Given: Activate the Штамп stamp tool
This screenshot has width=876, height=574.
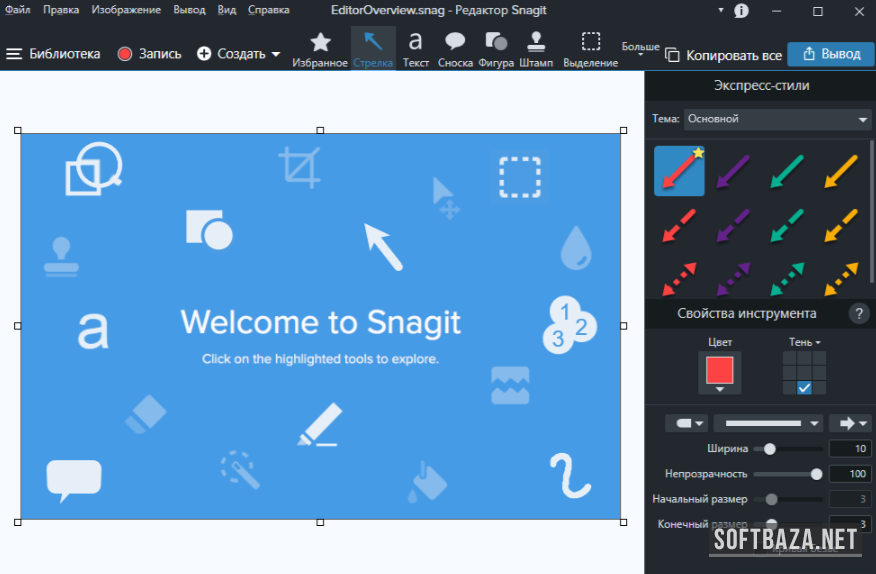Looking at the screenshot, I should [536, 49].
